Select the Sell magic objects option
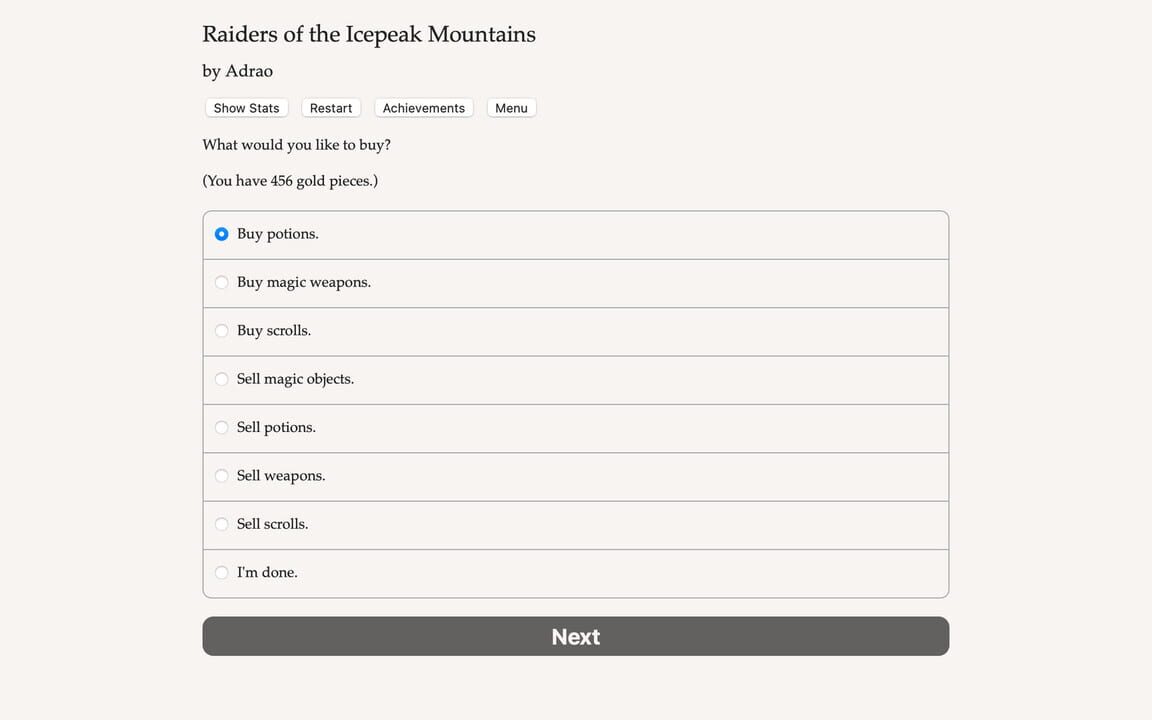 point(295,379)
